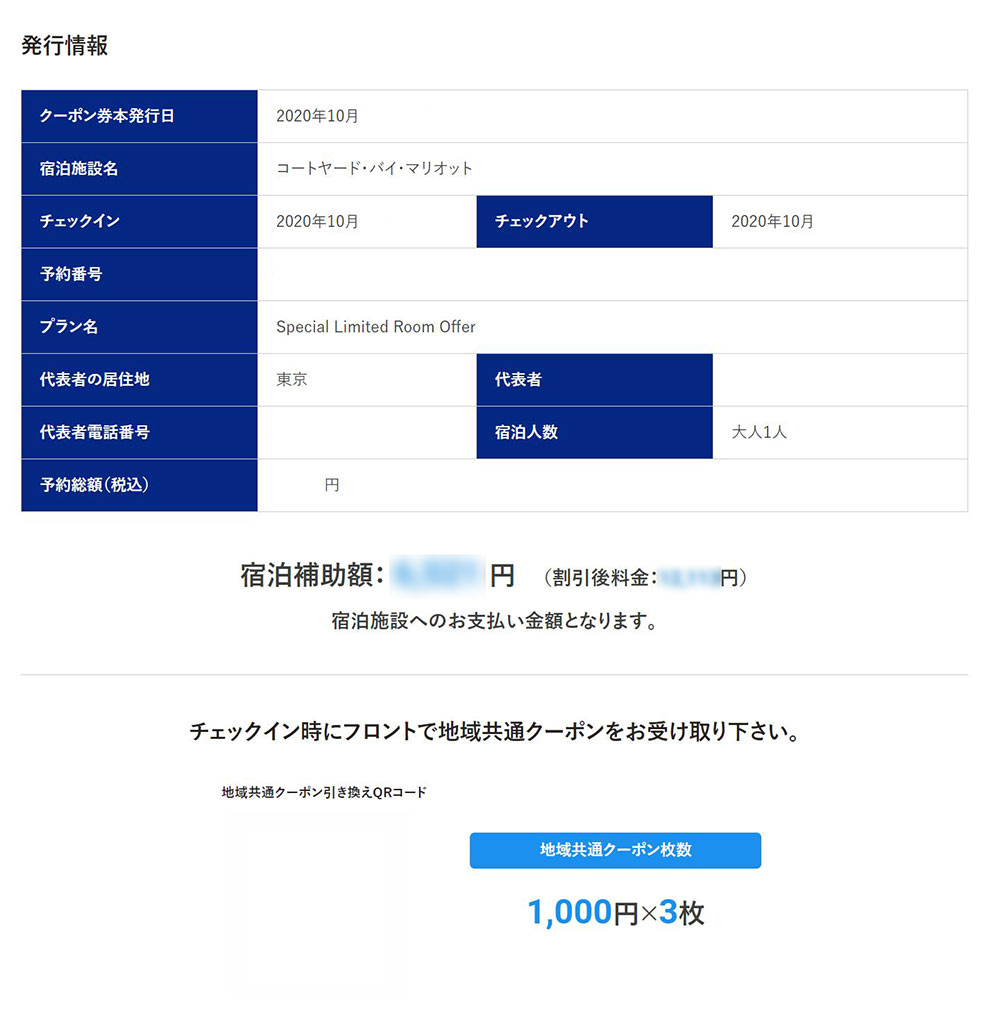Click the 宿泊施設へのお支払い金額となります note

tap(494, 621)
